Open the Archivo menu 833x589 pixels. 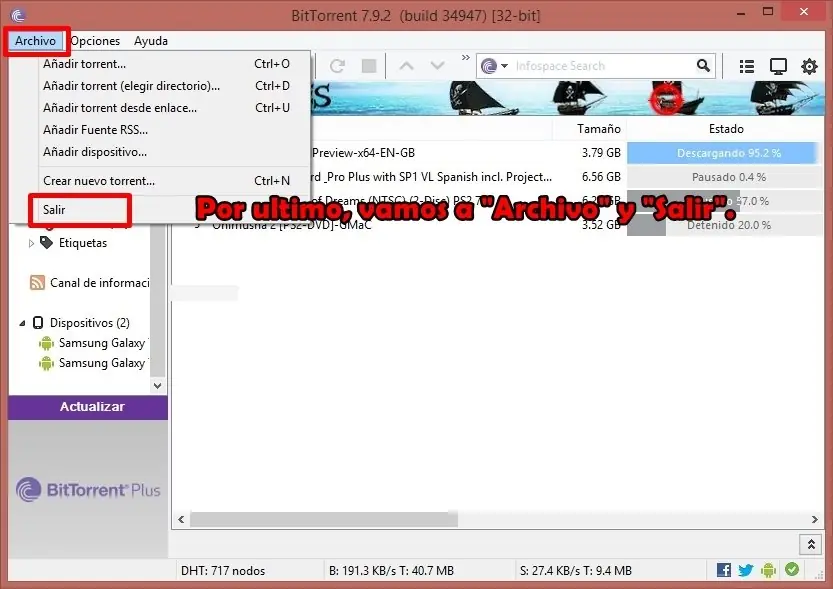(x=35, y=41)
